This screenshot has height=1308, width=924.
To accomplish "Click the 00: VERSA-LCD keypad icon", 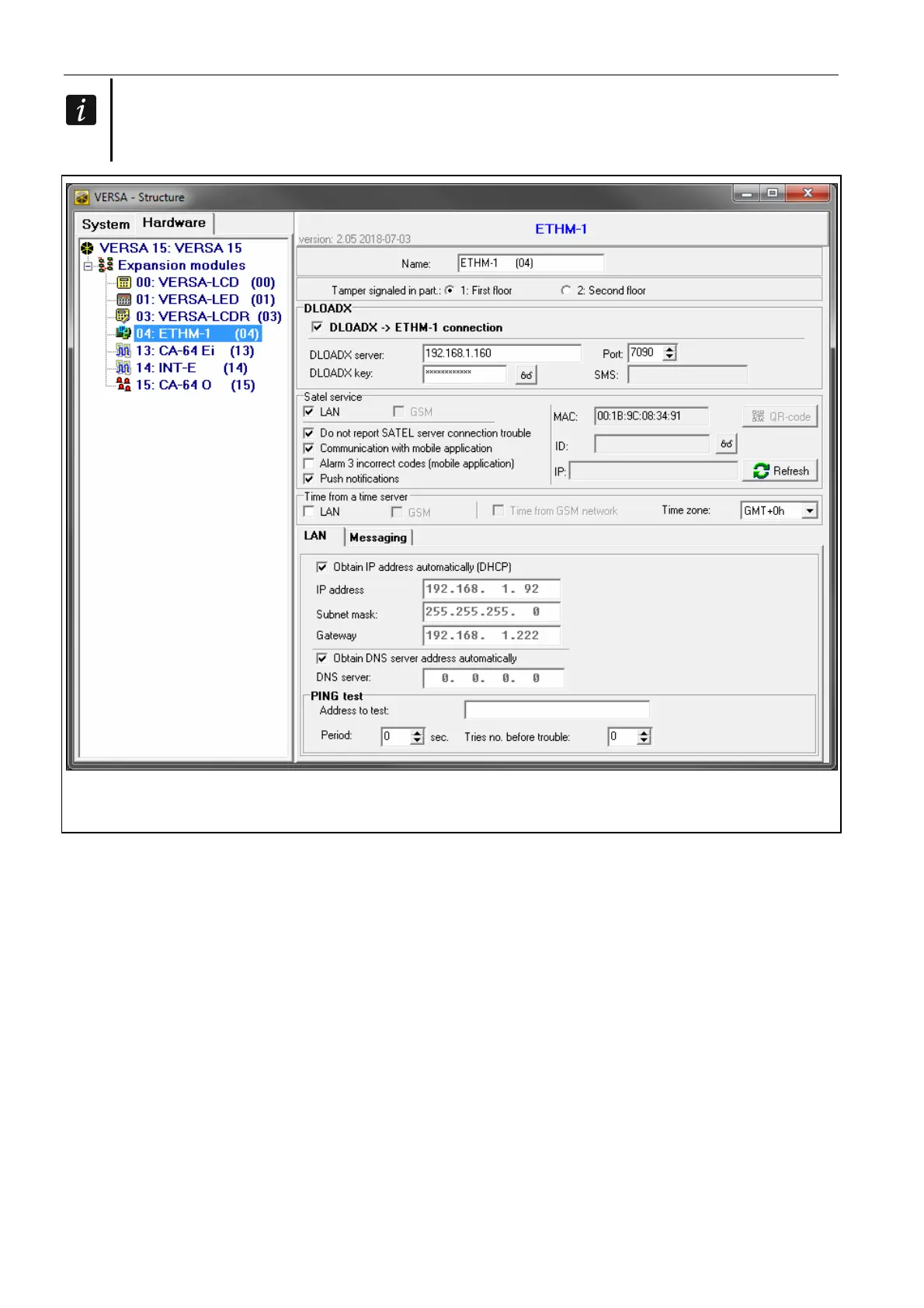I will coord(123,283).
